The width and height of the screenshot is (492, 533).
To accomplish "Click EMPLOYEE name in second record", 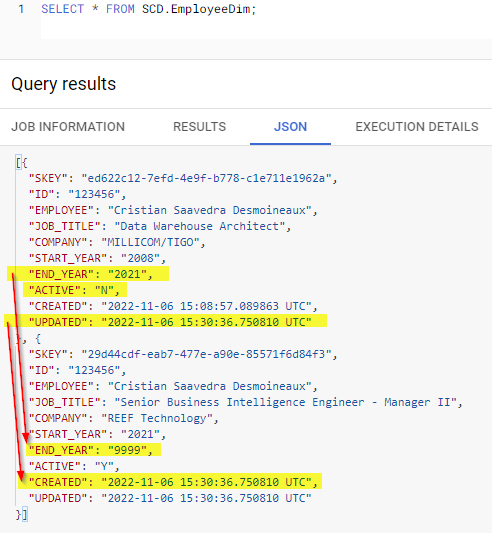I will [x=209, y=386].
